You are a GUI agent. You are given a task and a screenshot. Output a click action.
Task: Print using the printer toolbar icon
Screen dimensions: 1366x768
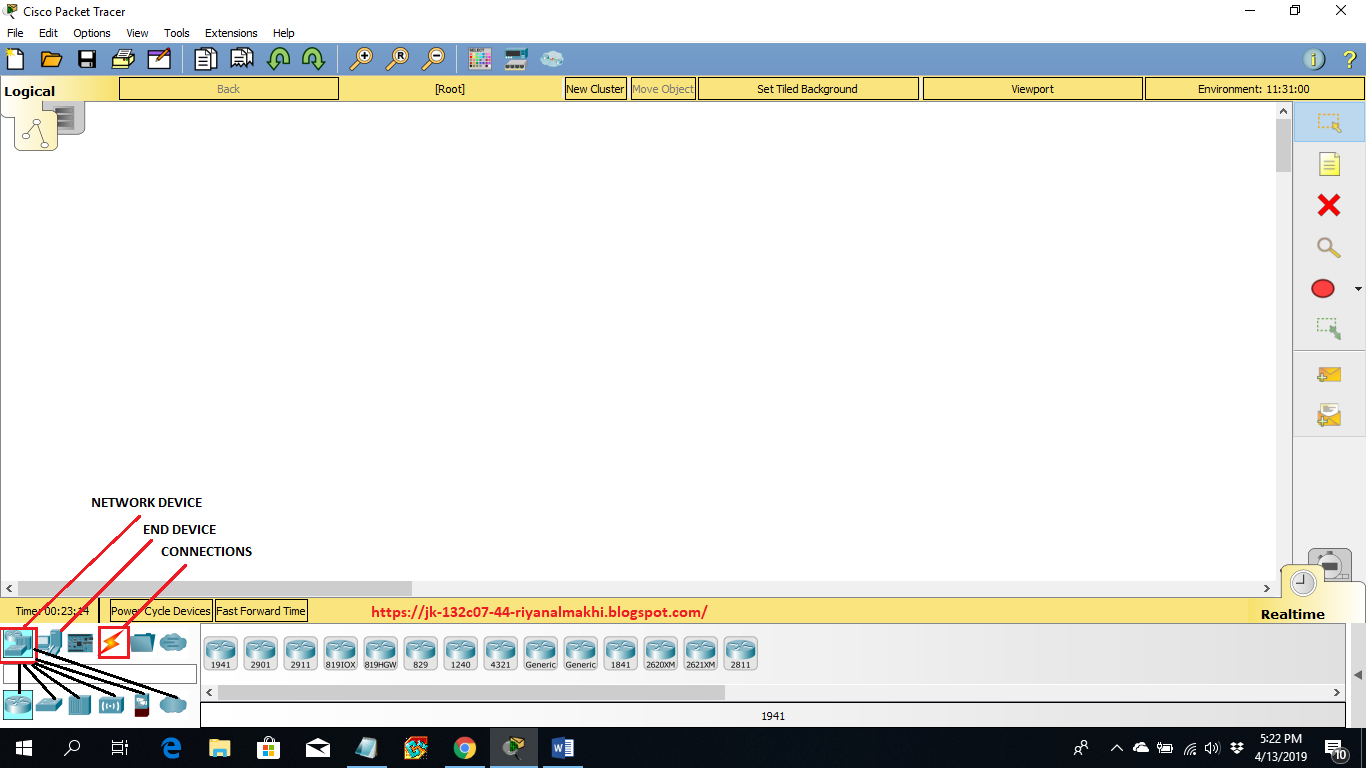123,58
